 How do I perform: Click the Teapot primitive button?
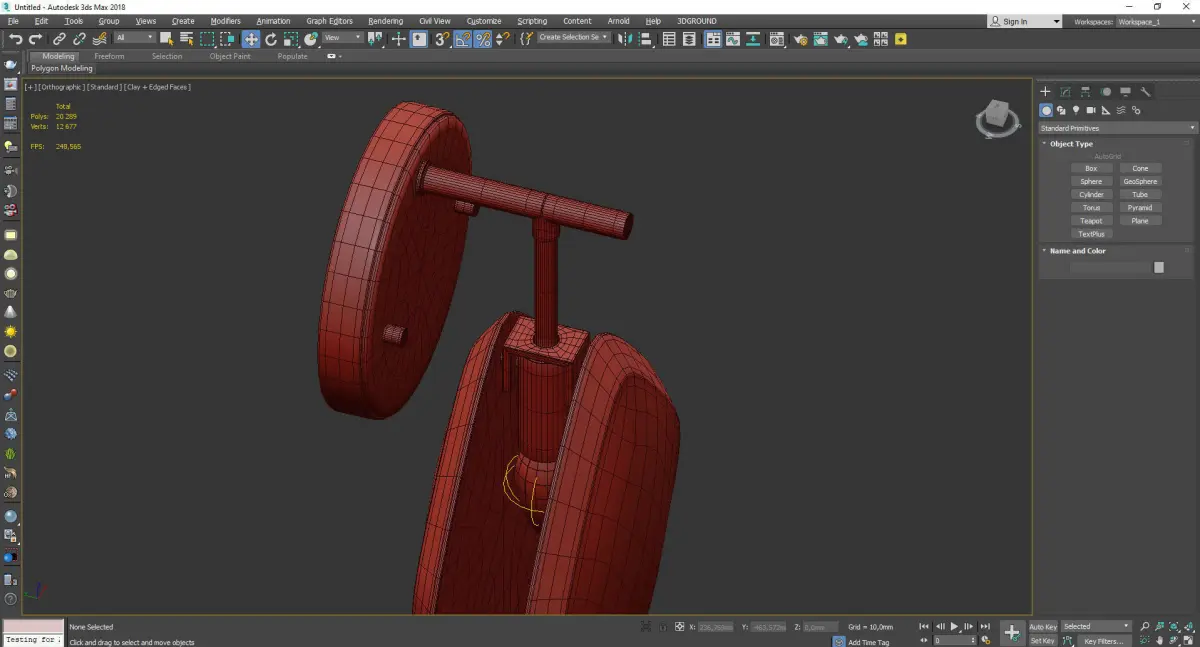click(1091, 221)
